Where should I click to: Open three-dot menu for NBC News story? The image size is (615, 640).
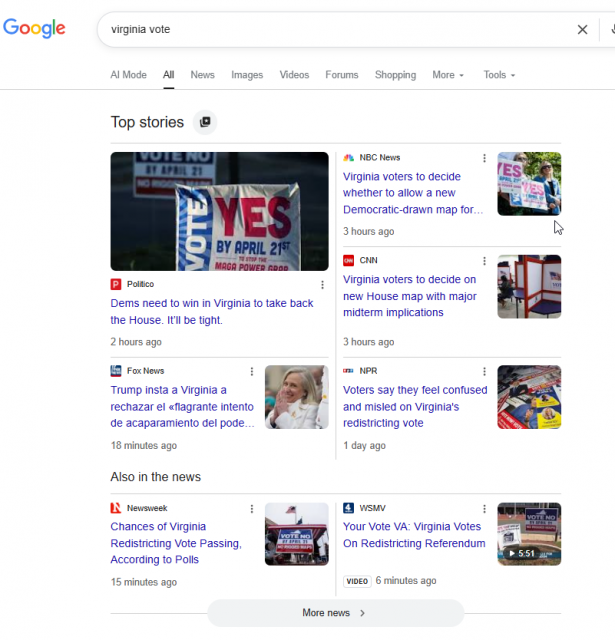485,158
